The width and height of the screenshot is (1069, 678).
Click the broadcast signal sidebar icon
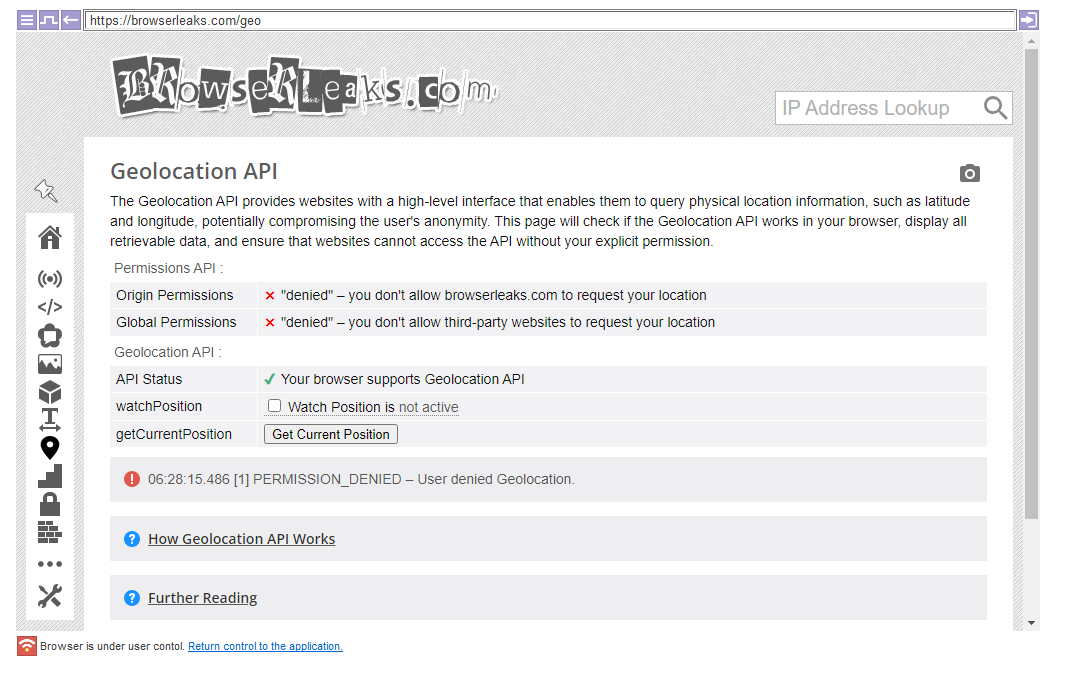point(49,279)
